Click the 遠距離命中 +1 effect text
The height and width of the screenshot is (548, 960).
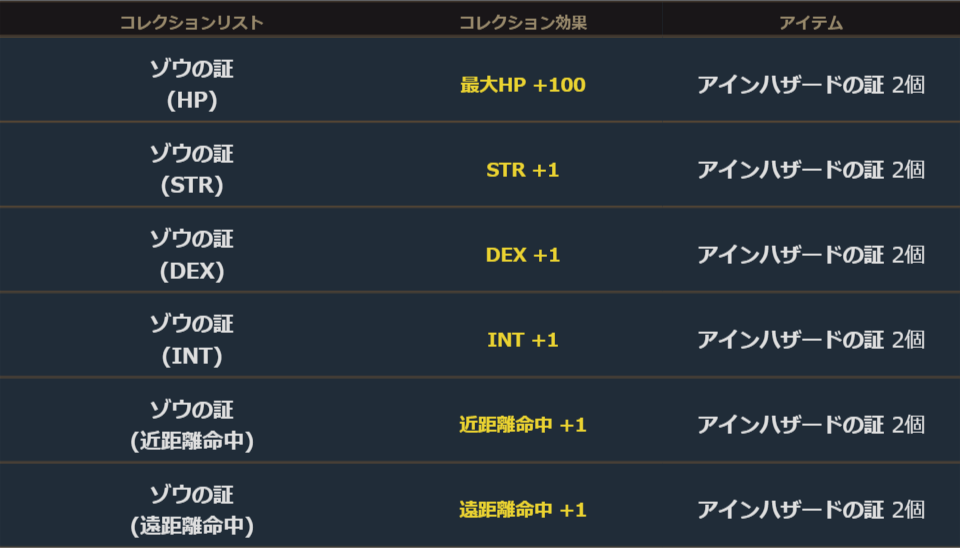522,510
